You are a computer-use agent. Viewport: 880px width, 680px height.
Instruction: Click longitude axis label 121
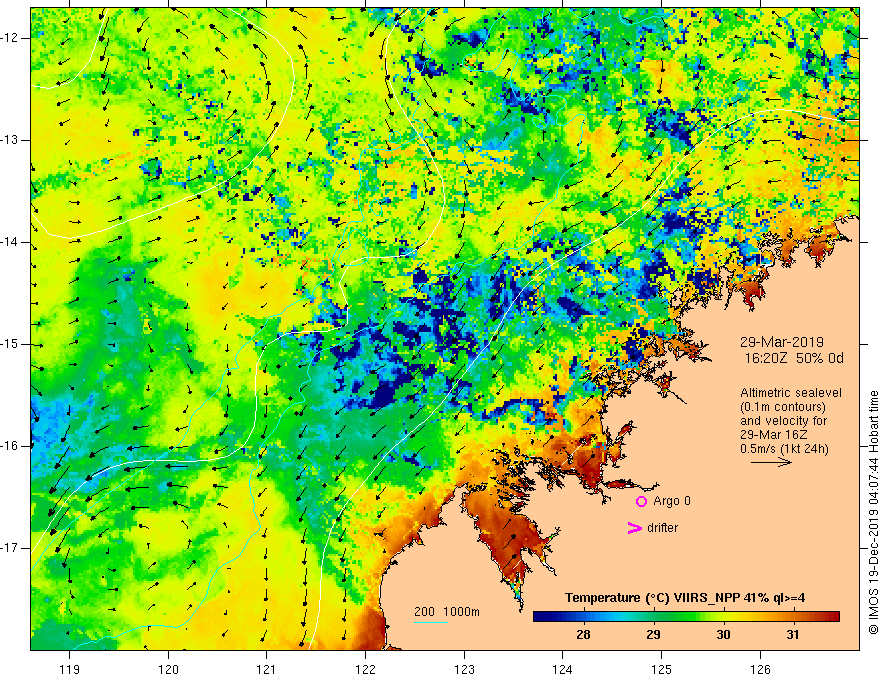click(266, 669)
